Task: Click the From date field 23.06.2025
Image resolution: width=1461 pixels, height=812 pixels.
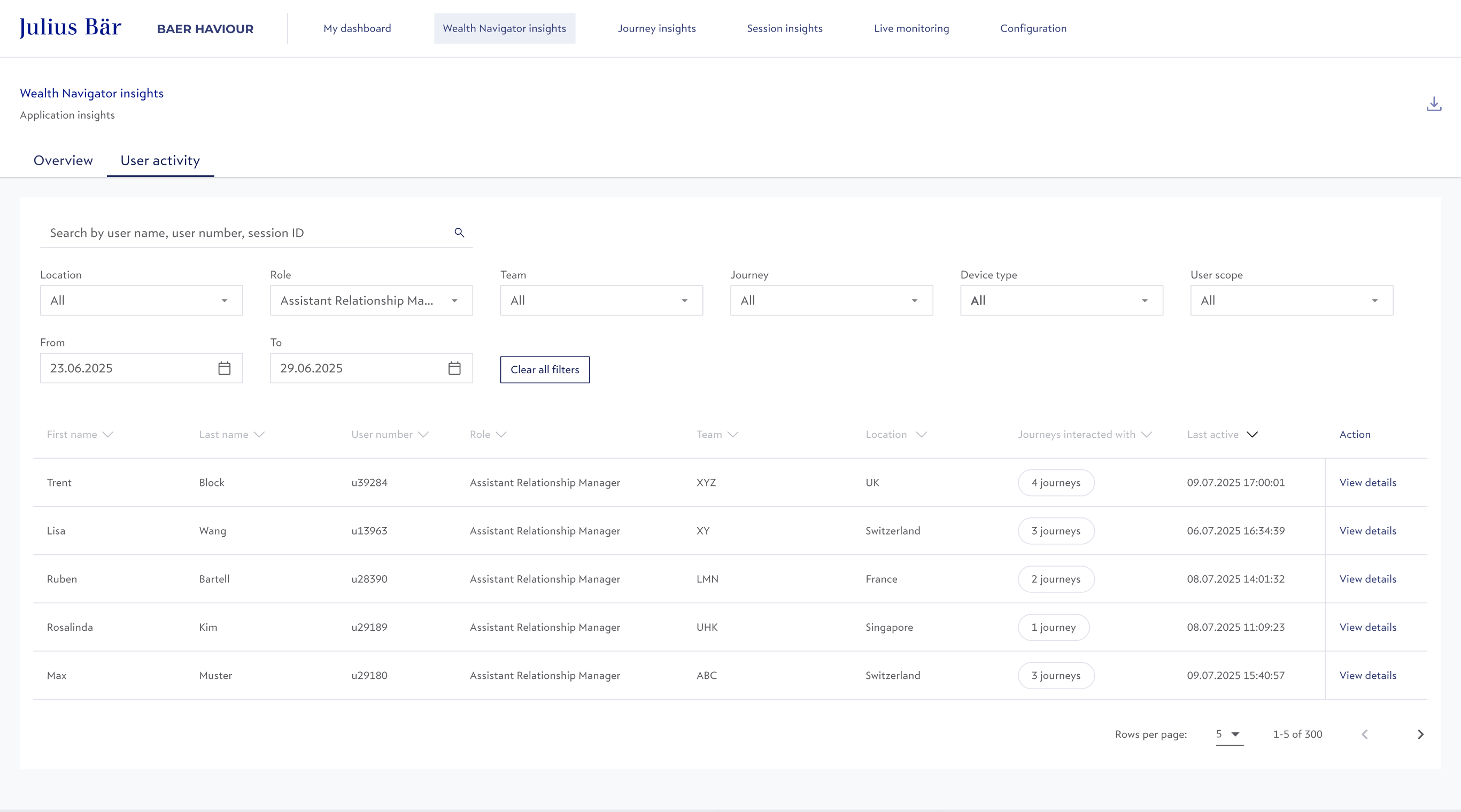Action: coord(141,368)
